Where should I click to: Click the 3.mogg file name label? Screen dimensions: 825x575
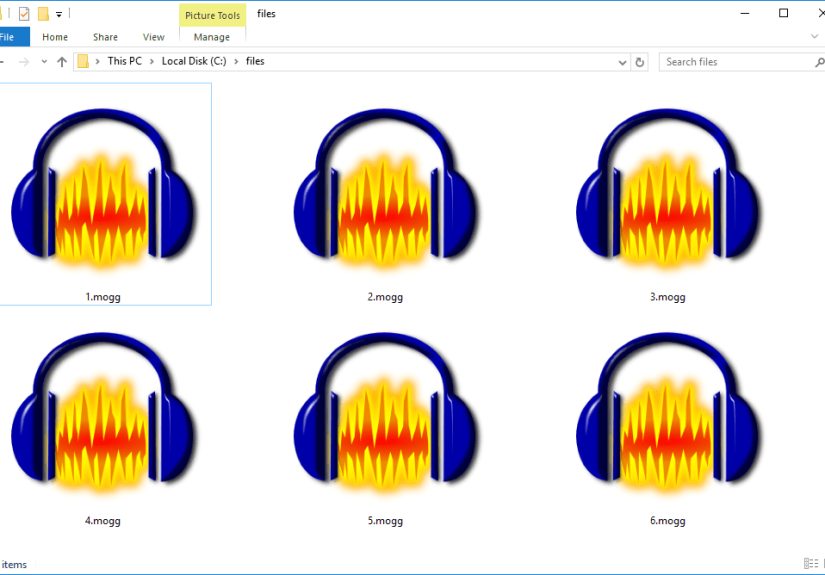(x=668, y=297)
